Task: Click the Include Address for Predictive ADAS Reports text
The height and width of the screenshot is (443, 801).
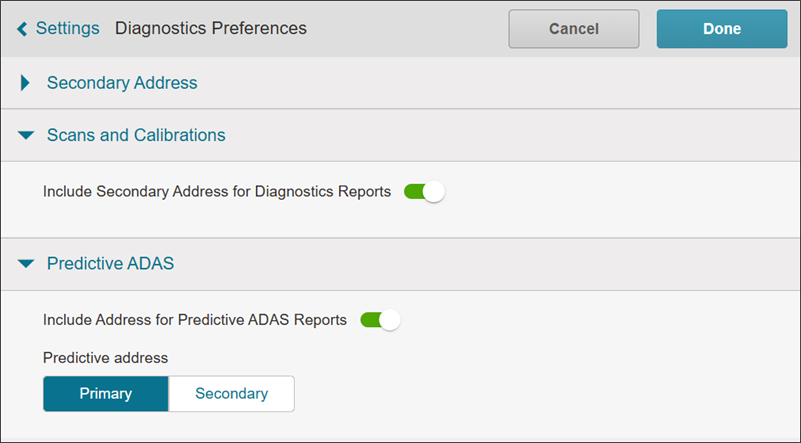Action: coord(195,320)
